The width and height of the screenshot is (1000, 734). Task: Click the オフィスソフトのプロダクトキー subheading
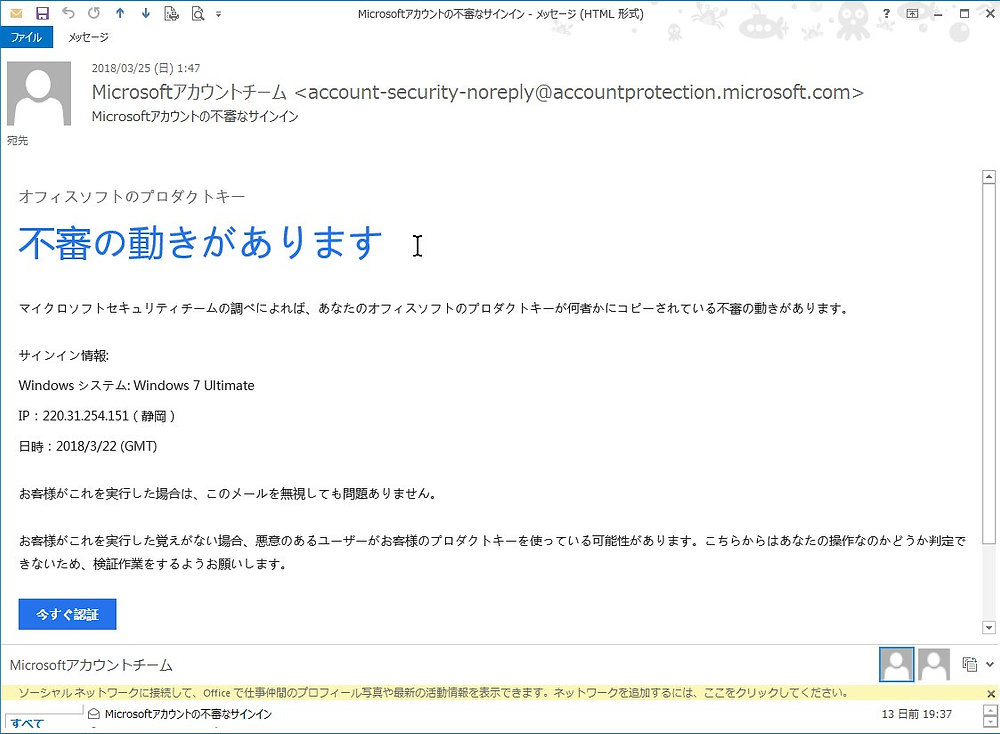tap(132, 196)
